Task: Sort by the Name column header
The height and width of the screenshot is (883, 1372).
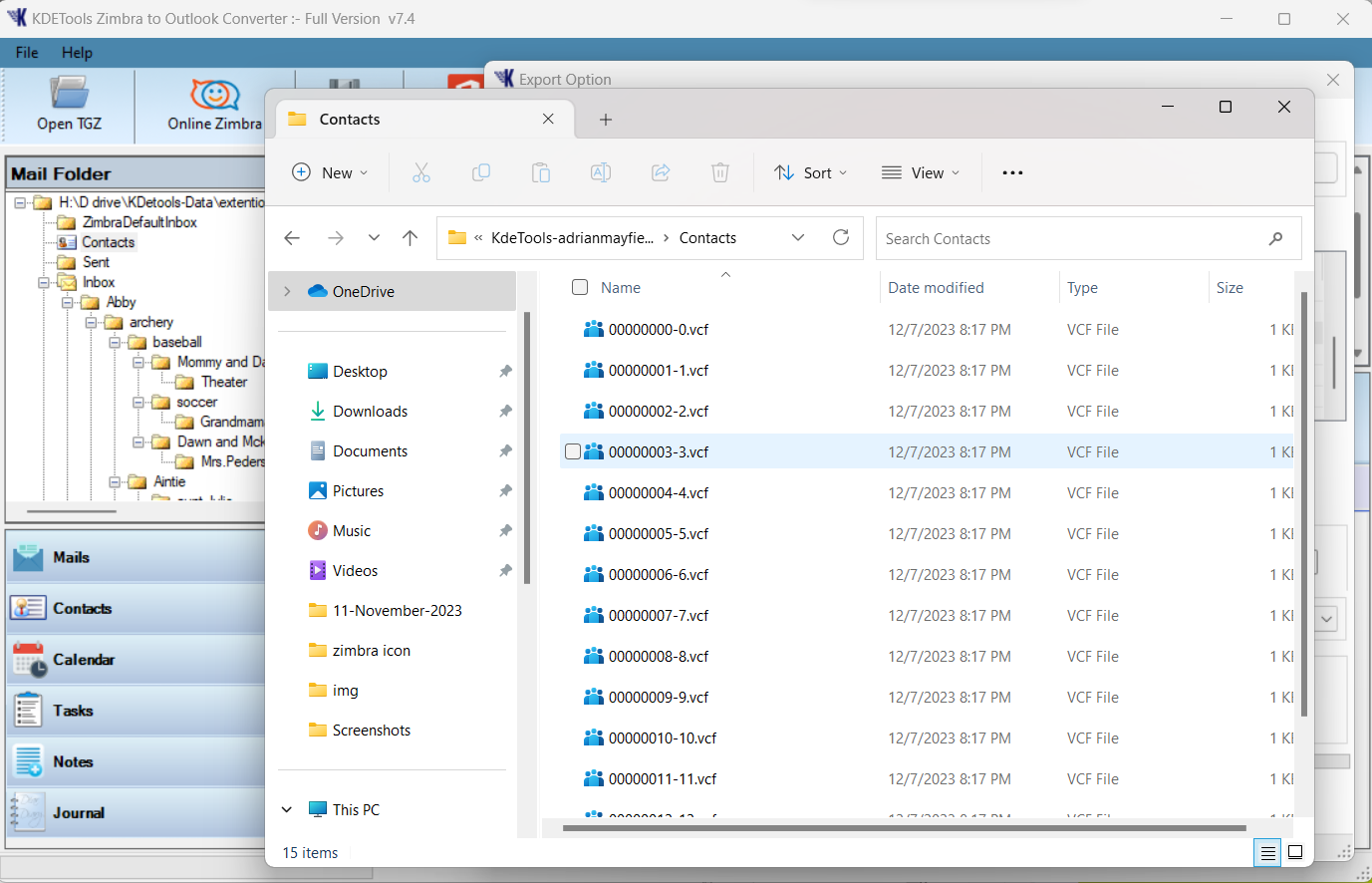Action: click(621, 287)
